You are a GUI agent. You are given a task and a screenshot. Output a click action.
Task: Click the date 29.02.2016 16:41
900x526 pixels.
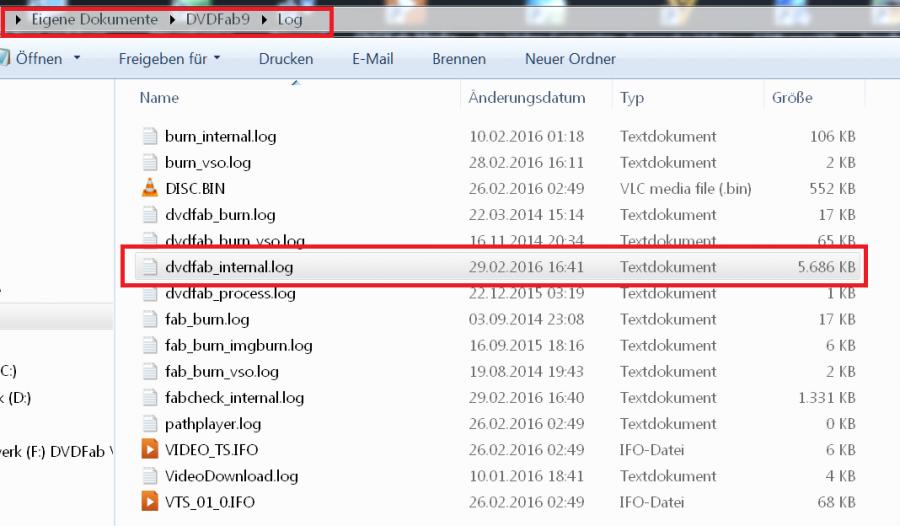526,267
